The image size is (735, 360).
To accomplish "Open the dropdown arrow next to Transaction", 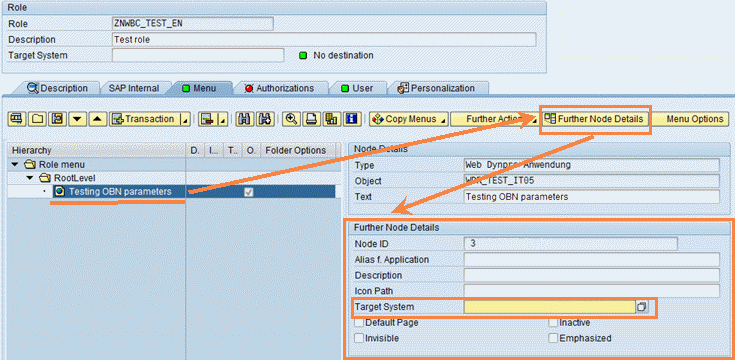I will 185,119.
